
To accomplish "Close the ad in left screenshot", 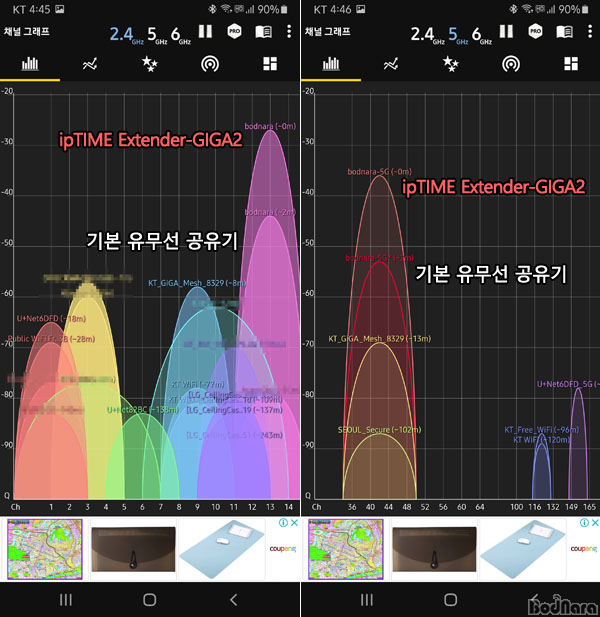I will point(294,523).
